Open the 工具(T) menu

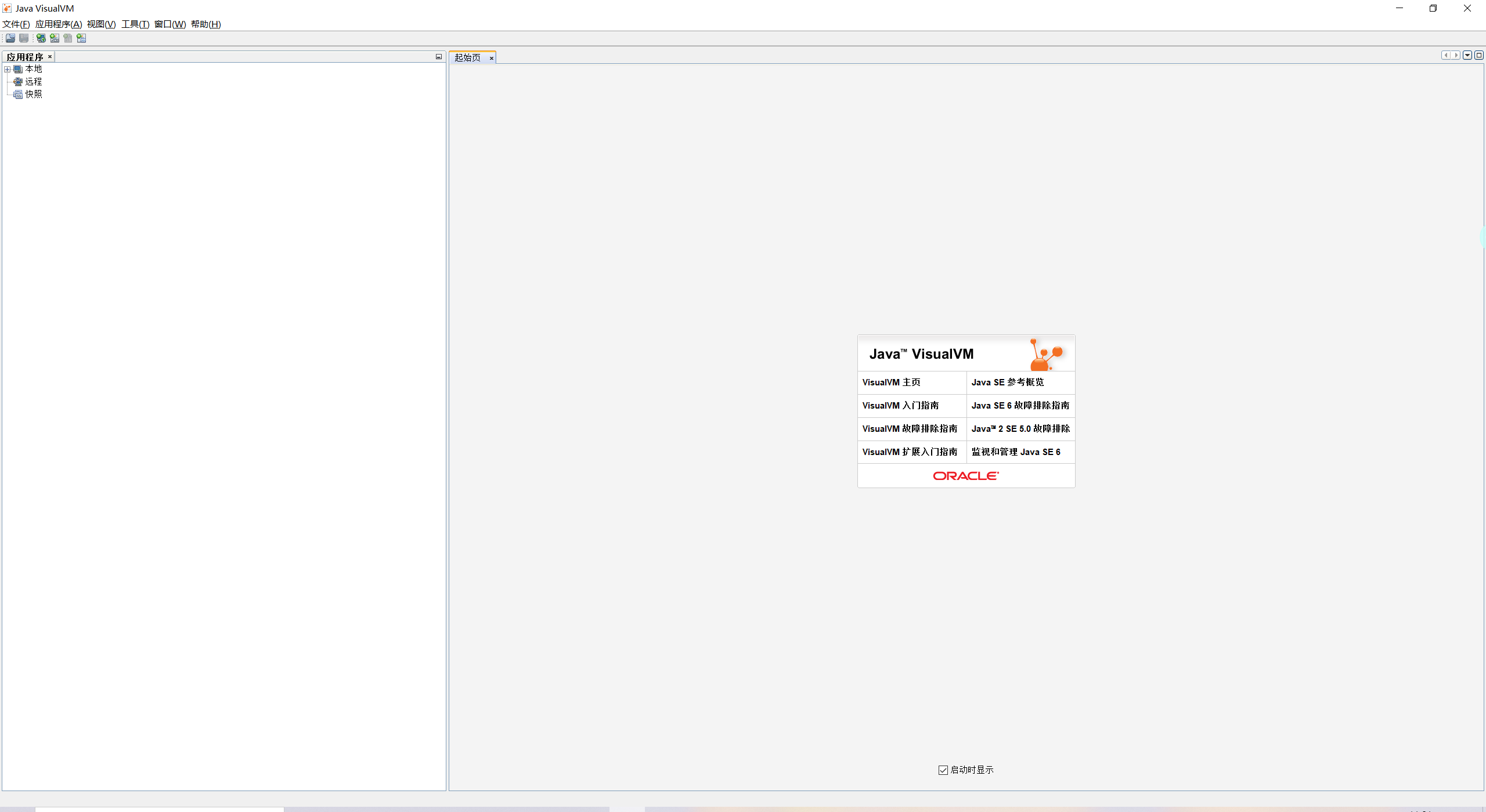point(135,24)
